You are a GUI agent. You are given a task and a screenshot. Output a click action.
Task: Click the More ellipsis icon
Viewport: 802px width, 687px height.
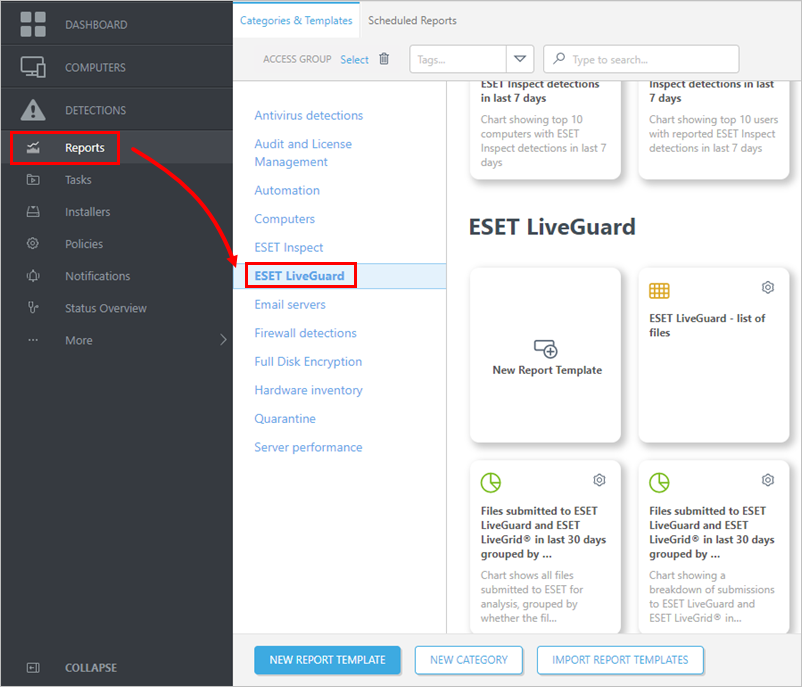pos(33,340)
